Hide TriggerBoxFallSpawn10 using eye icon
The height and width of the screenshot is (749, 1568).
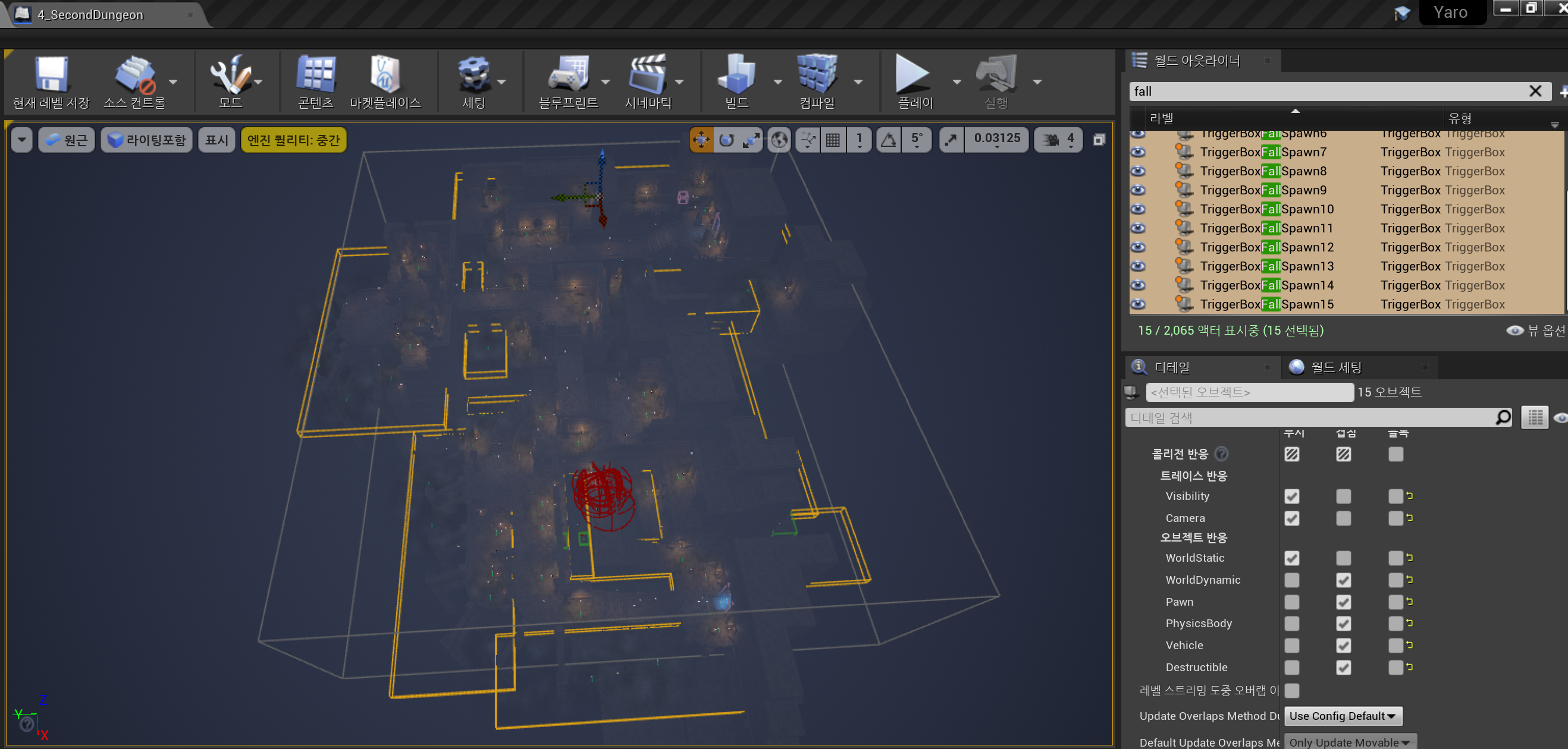(1138, 209)
